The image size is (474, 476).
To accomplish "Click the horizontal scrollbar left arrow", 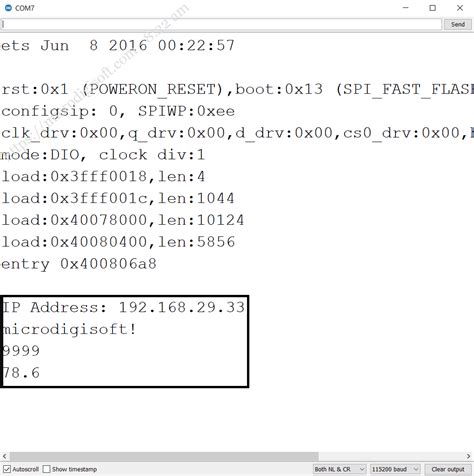I will click(4, 456).
